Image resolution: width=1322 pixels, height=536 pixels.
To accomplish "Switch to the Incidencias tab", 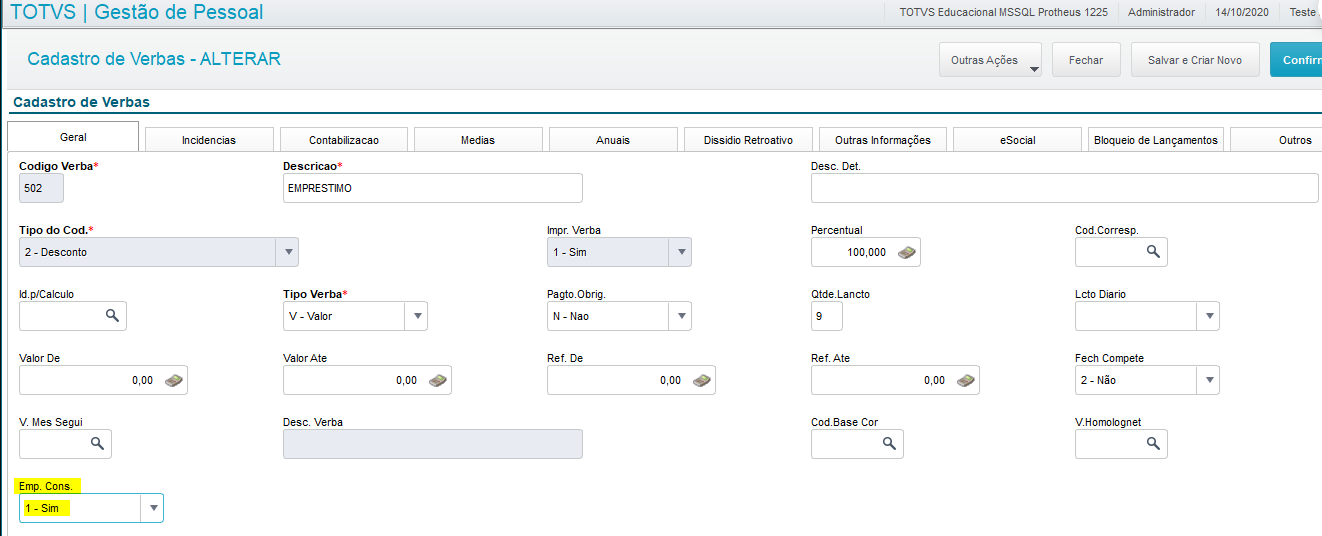I will point(209,140).
